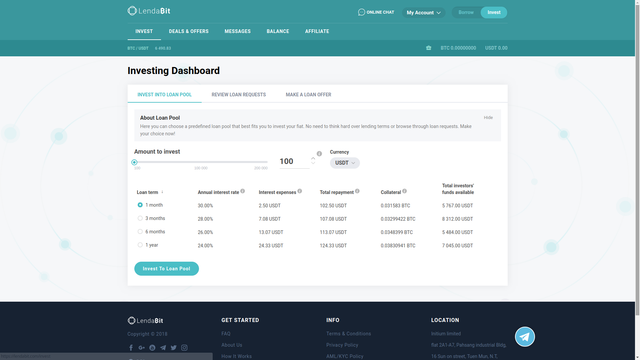Screen dimensions: 640x360
Task: Switch to Invest mode toggle
Action: coord(494,12)
